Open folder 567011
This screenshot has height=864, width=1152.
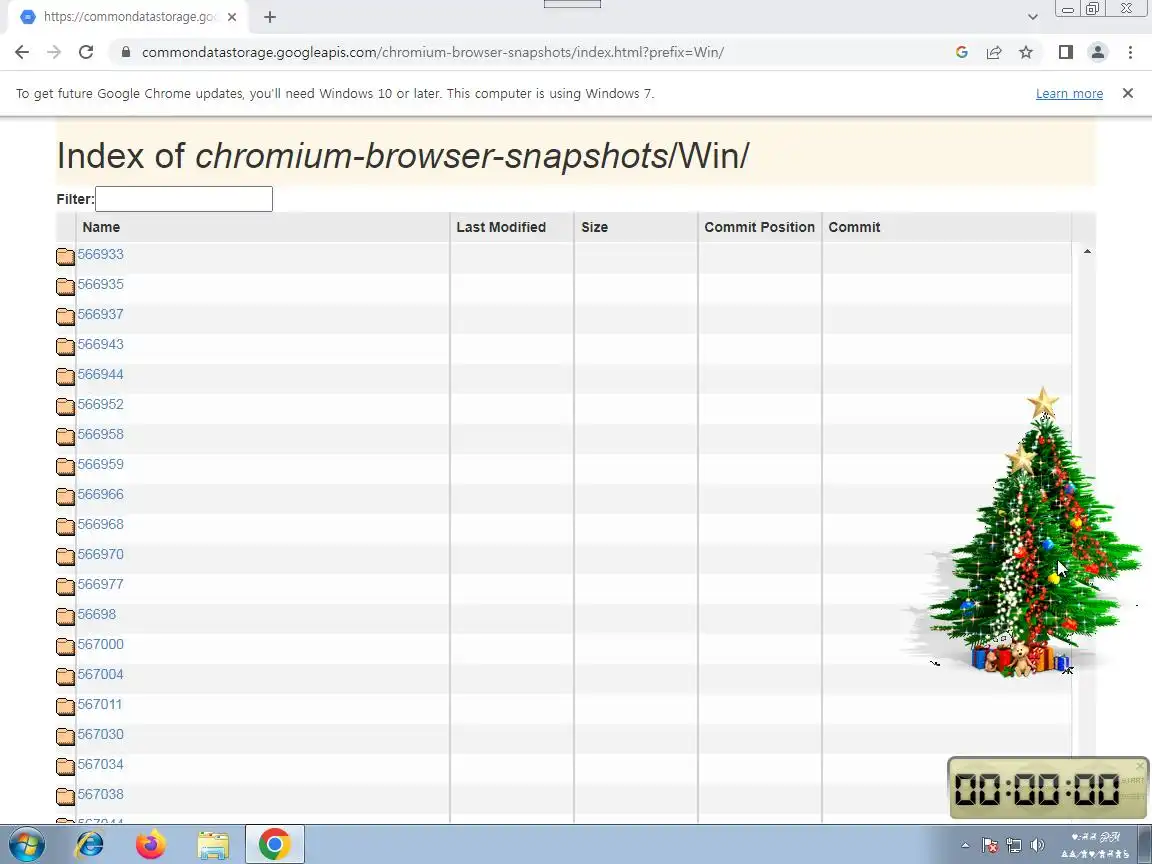coord(100,705)
